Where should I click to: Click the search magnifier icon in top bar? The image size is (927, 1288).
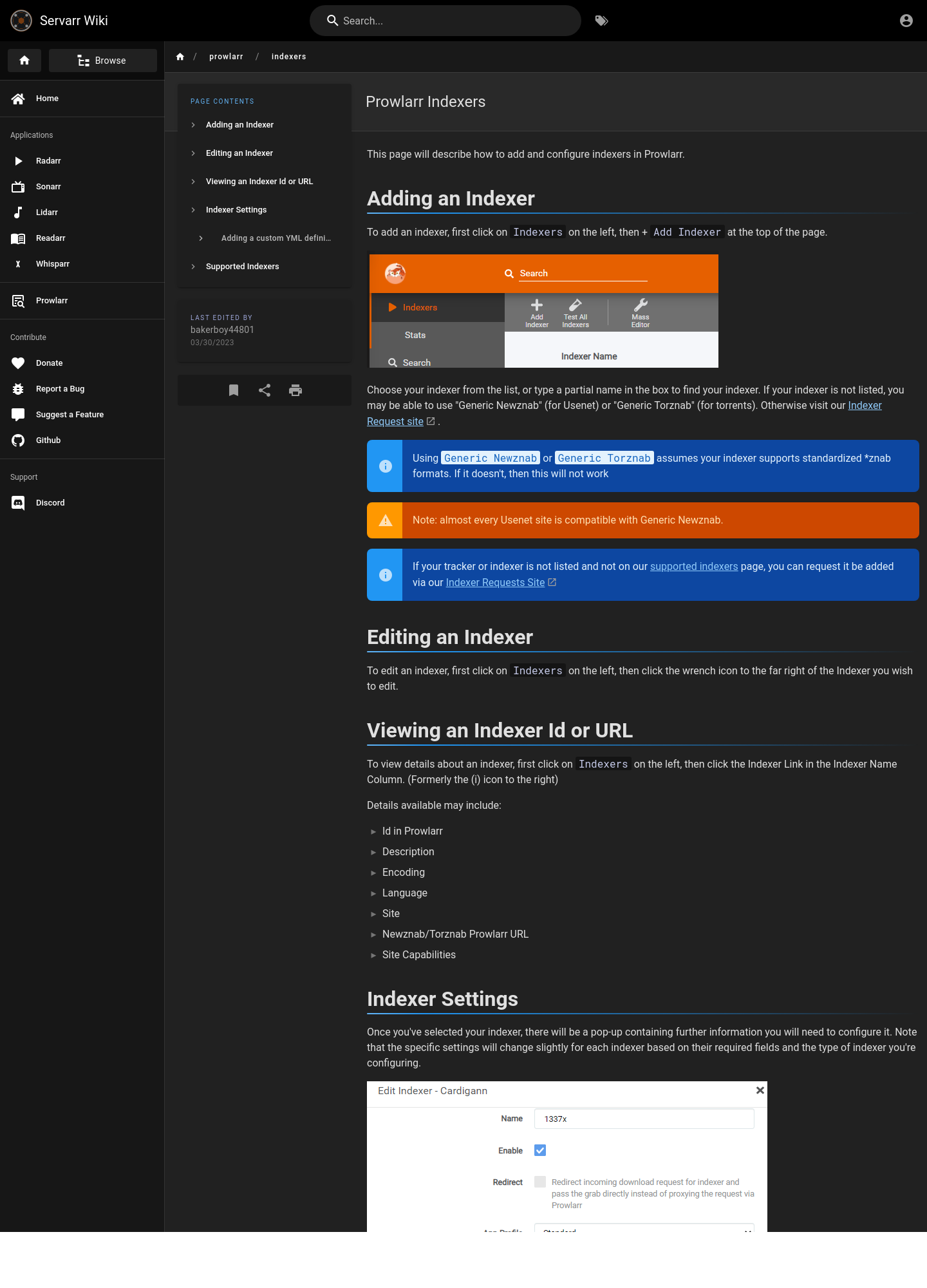click(x=333, y=21)
